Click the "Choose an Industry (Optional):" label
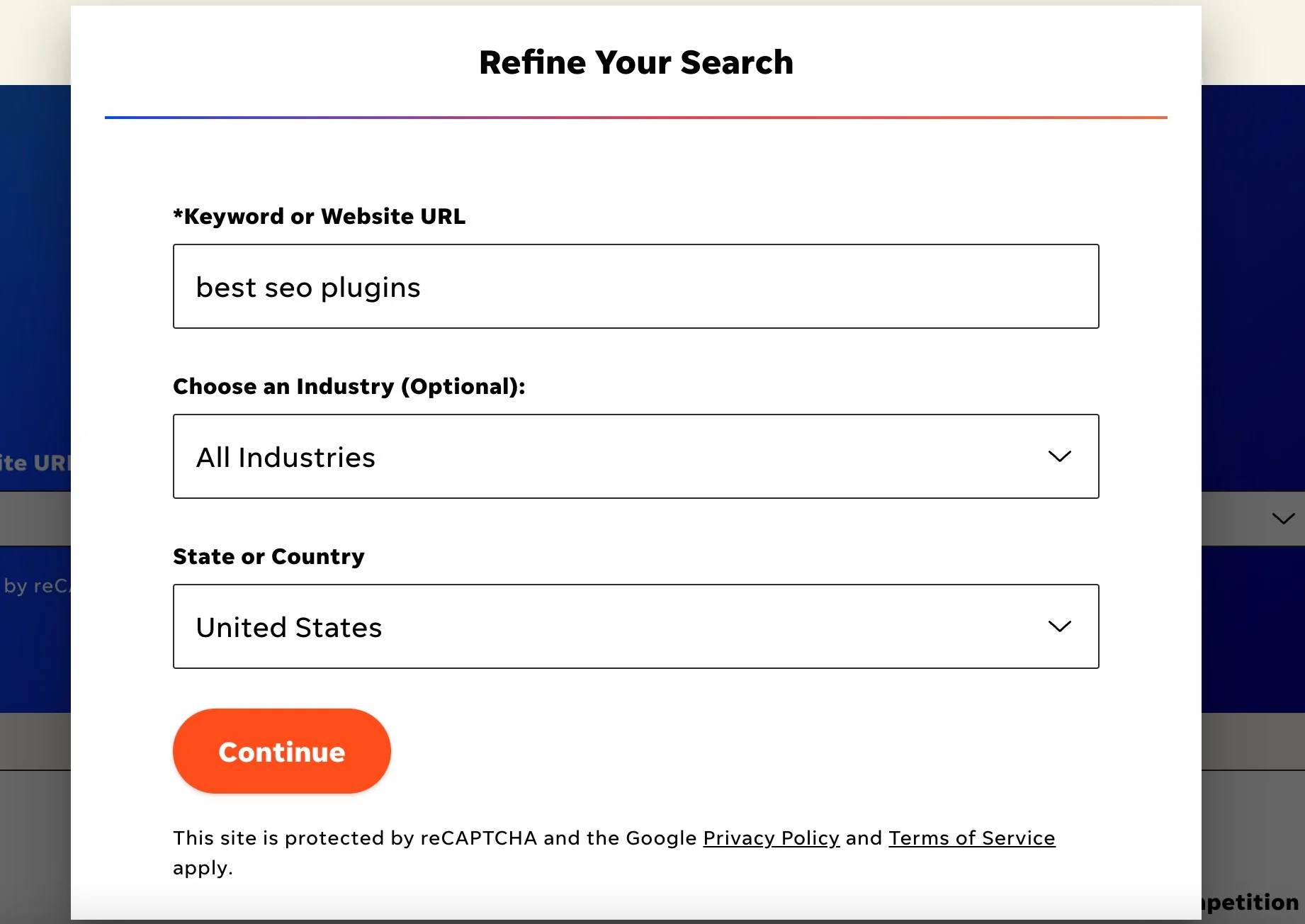Image resolution: width=1305 pixels, height=924 pixels. [349, 386]
